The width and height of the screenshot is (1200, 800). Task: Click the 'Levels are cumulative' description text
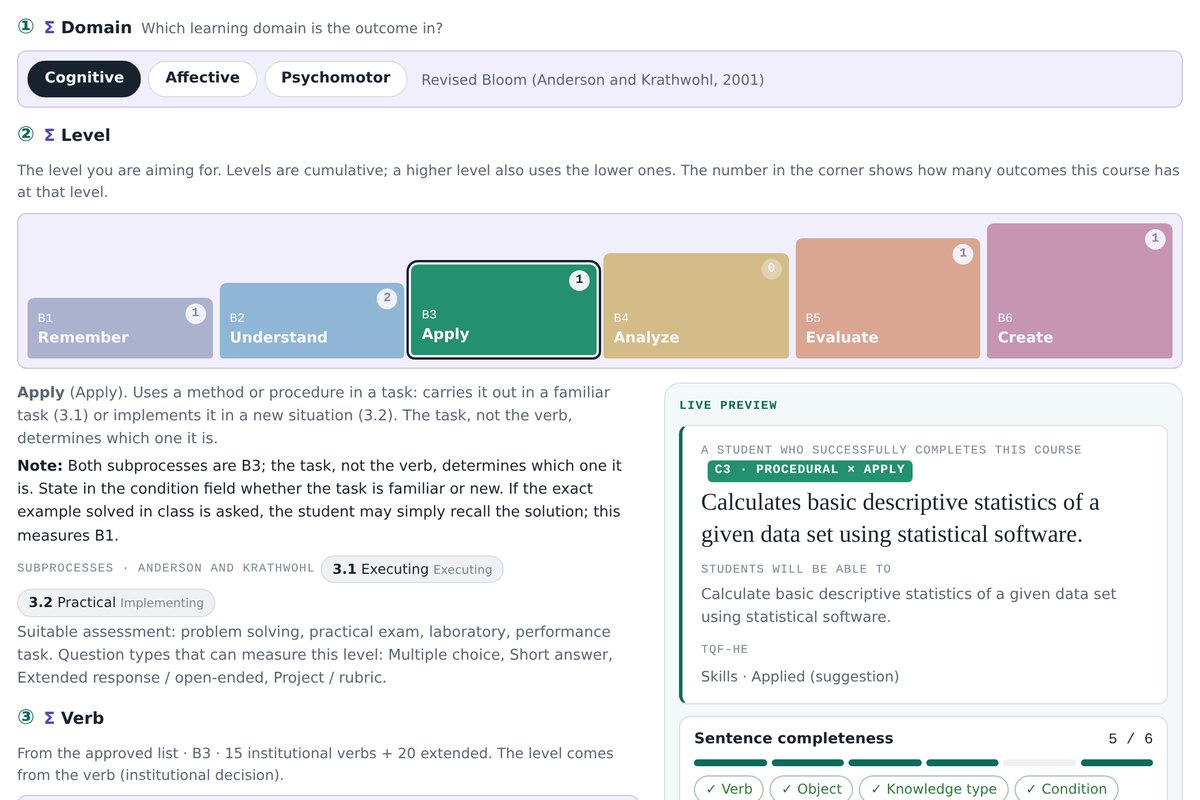pos(598,182)
